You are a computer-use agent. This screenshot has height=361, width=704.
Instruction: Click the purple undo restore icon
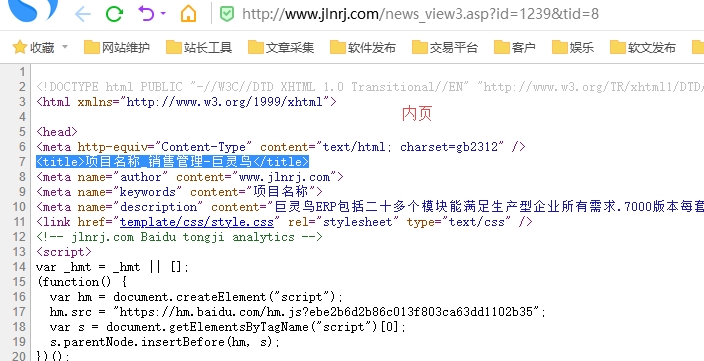pos(146,14)
